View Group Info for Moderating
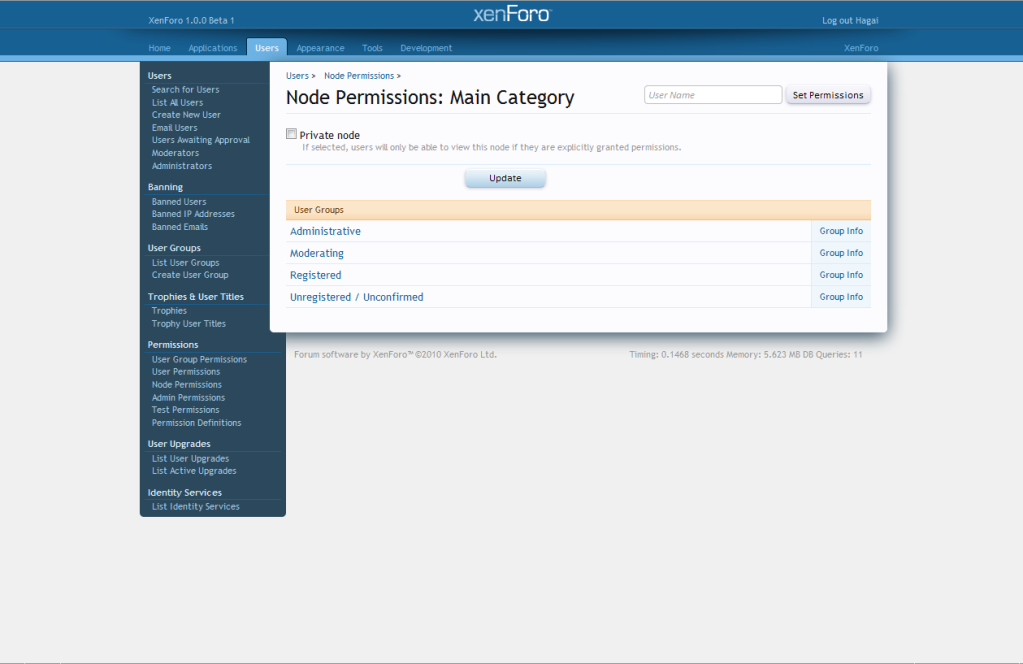This screenshot has height=664, width=1023. 841,253
